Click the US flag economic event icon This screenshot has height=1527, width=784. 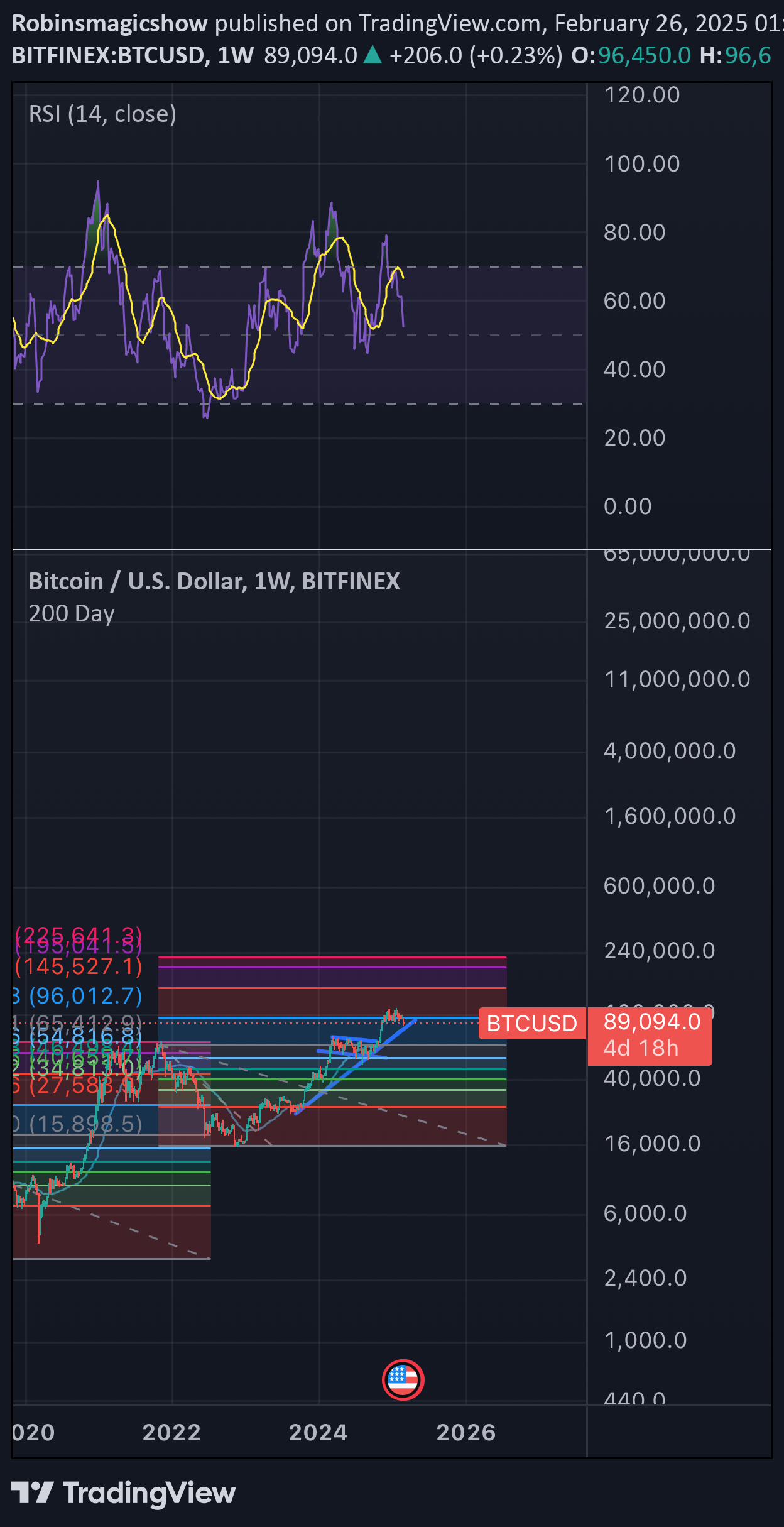click(403, 1380)
